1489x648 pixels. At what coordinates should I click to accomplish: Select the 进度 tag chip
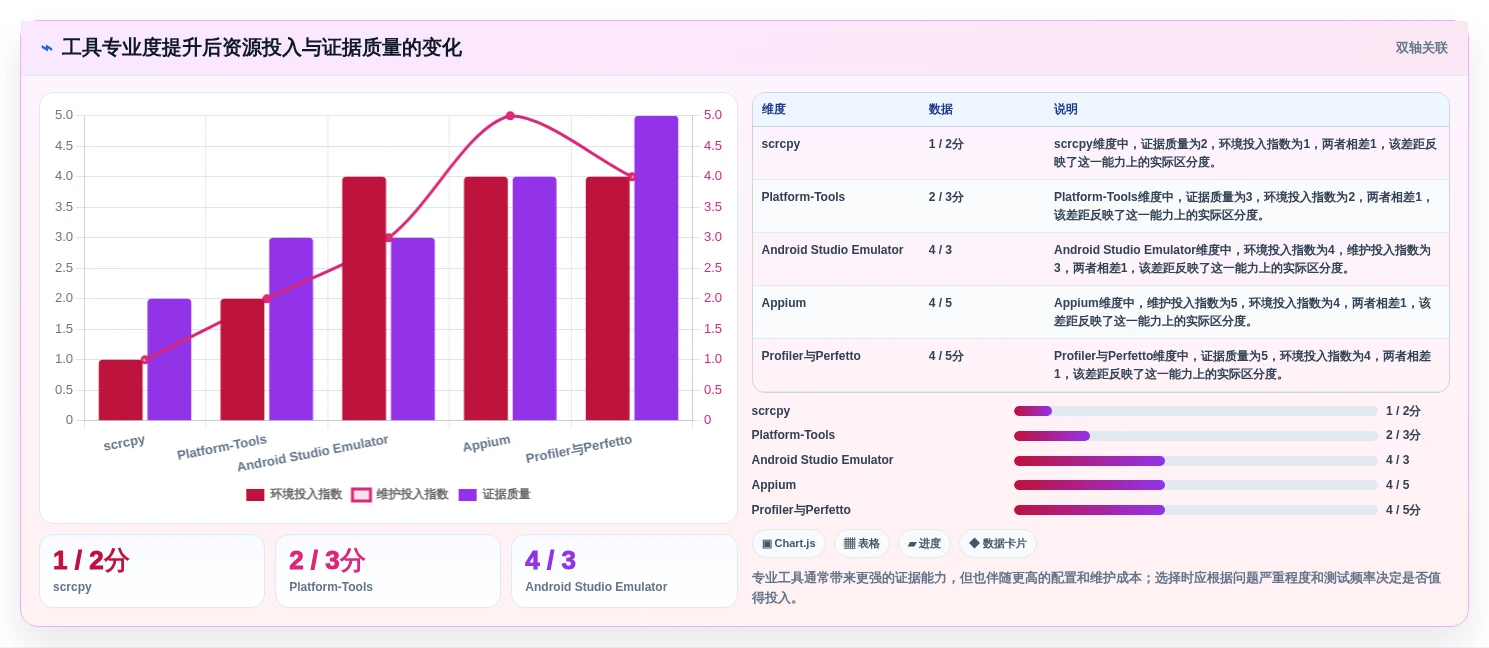tap(924, 543)
